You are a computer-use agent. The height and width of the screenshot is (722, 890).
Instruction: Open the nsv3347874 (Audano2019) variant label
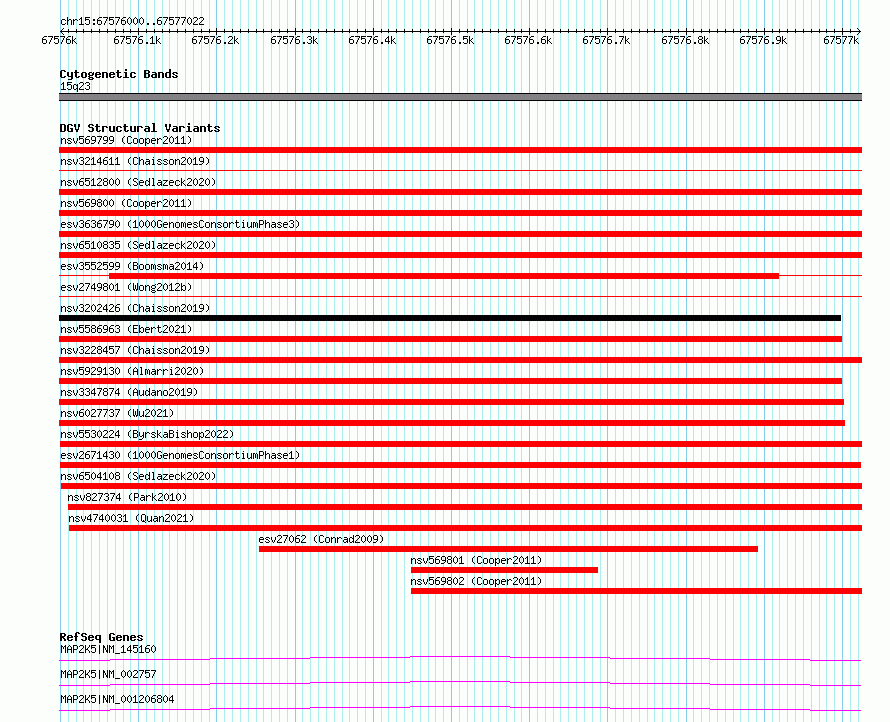pos(129,392)
